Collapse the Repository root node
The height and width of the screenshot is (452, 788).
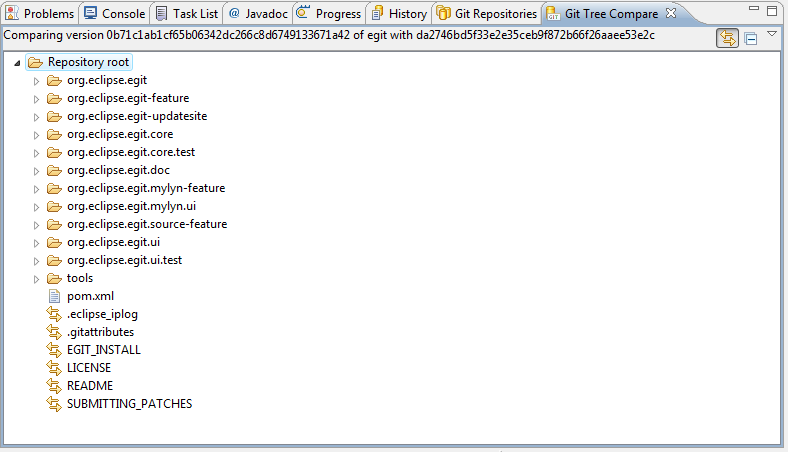coord(20,62)
